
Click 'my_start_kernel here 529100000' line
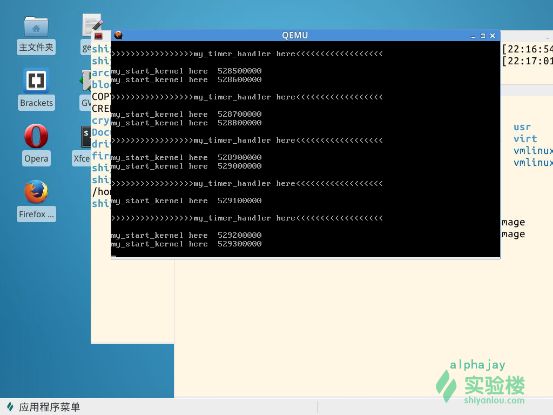pyautogui.click(x=187, y=201)
